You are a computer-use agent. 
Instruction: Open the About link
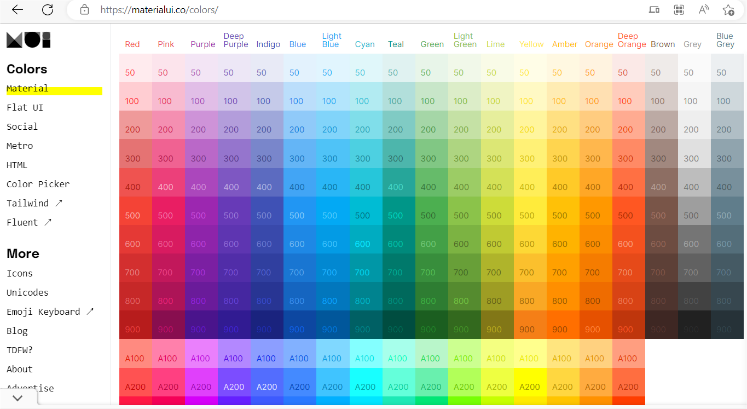click(x=20, y=369)
